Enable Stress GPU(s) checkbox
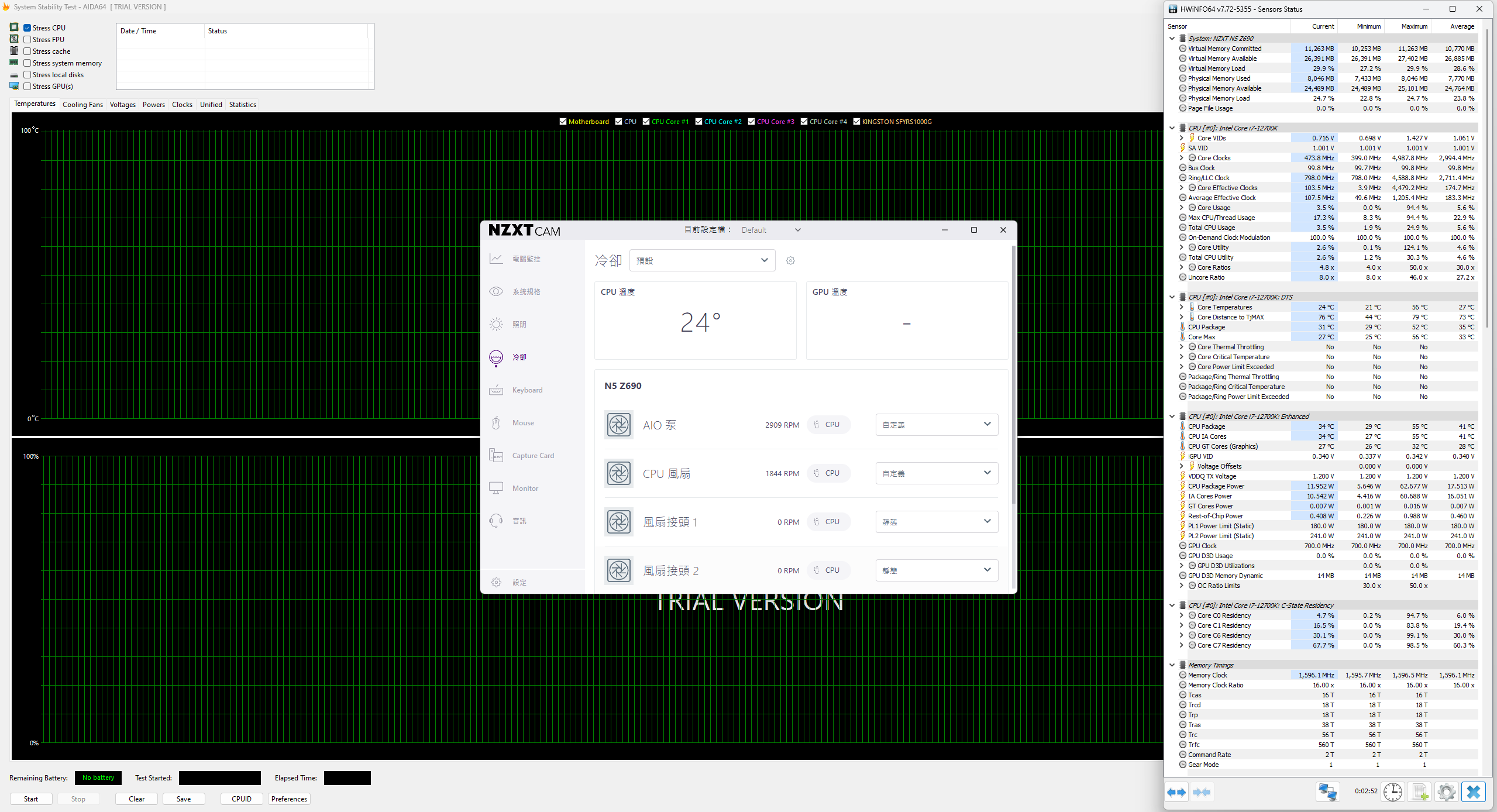Image resolution: width=1497 pixels, height=812 pixels. tap(27, 86)
